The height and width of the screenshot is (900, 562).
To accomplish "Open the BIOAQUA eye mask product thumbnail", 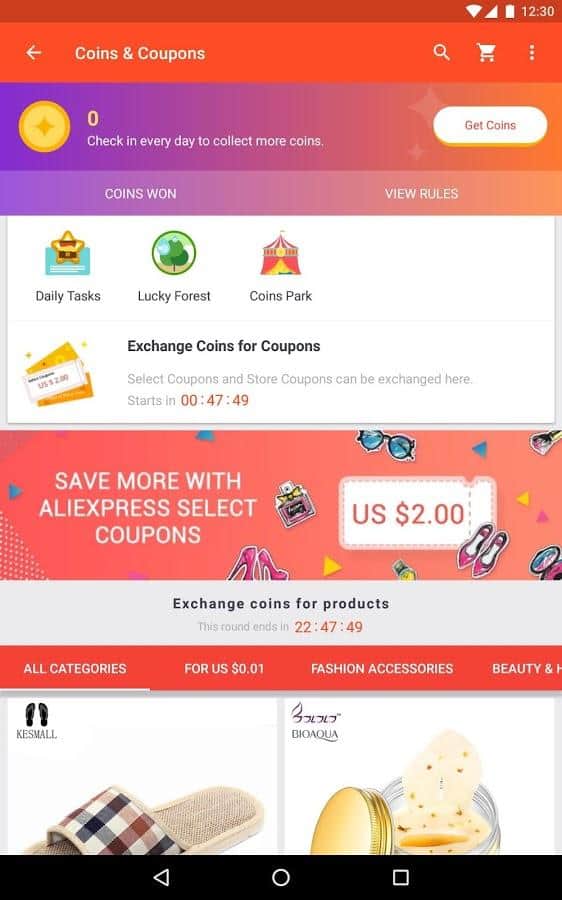I will tap(420, 776).
